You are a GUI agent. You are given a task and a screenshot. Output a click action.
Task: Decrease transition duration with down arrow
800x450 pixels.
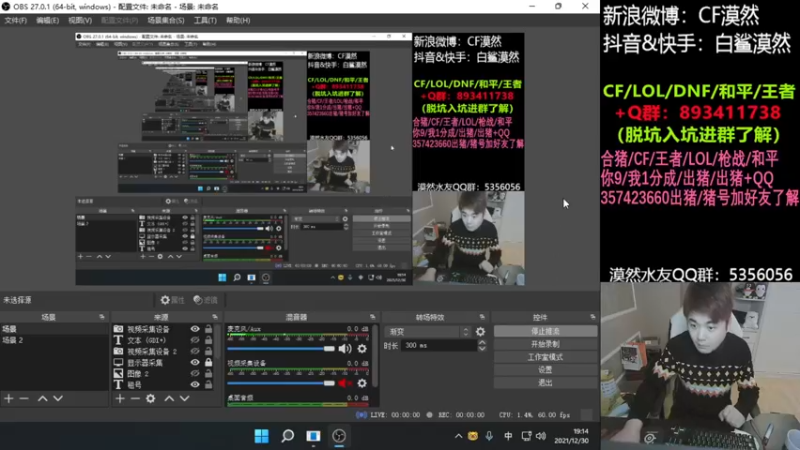click(x=482, y=348)
